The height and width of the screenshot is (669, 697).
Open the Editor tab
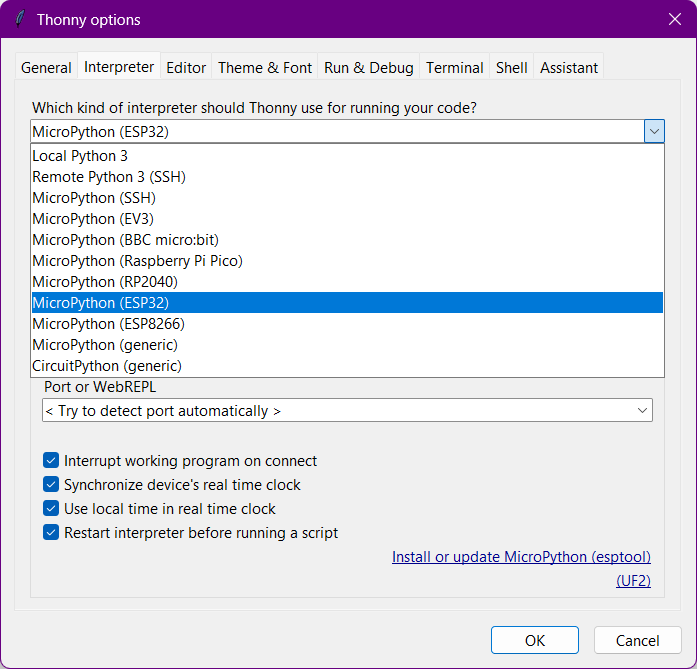coord(186,68)
